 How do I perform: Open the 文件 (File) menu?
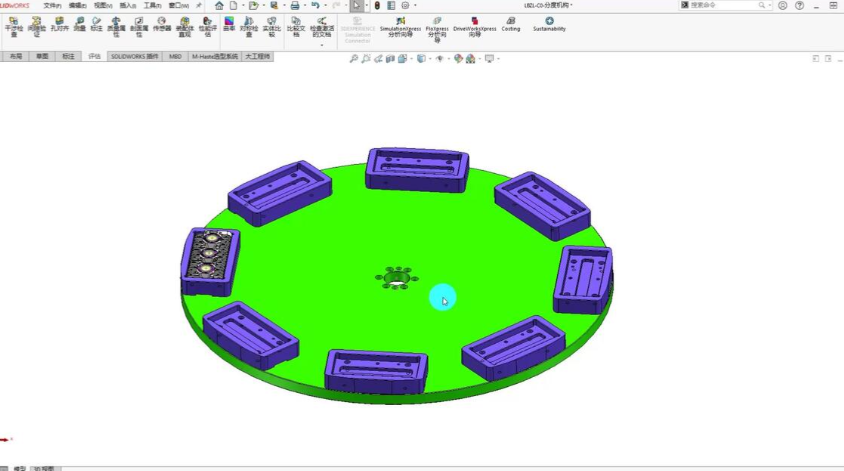tap(52, 5)
